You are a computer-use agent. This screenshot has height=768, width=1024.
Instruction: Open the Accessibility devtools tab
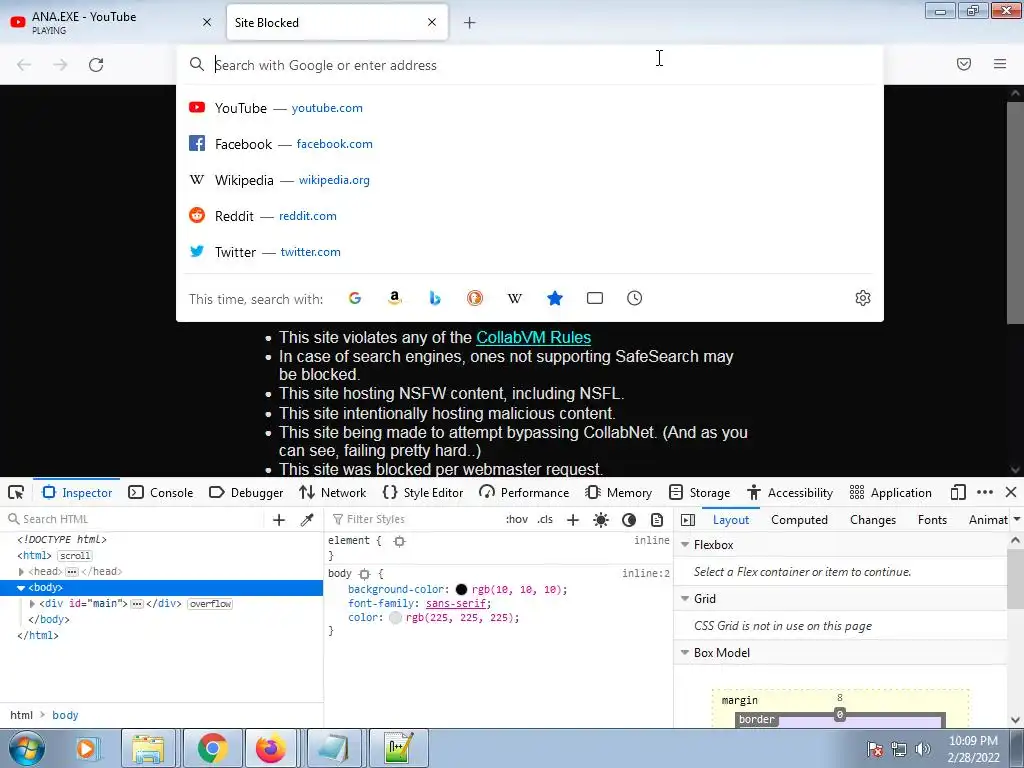(x=790, y=492)
